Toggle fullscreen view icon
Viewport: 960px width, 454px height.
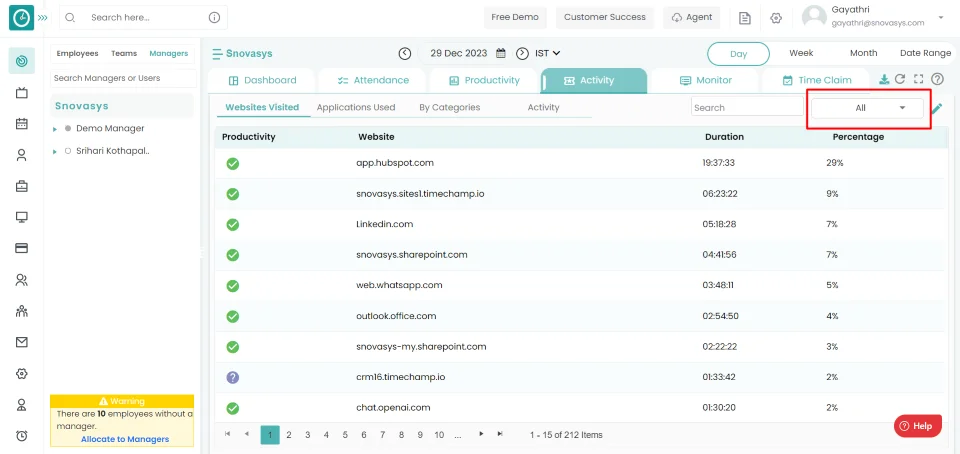(918, 79)
